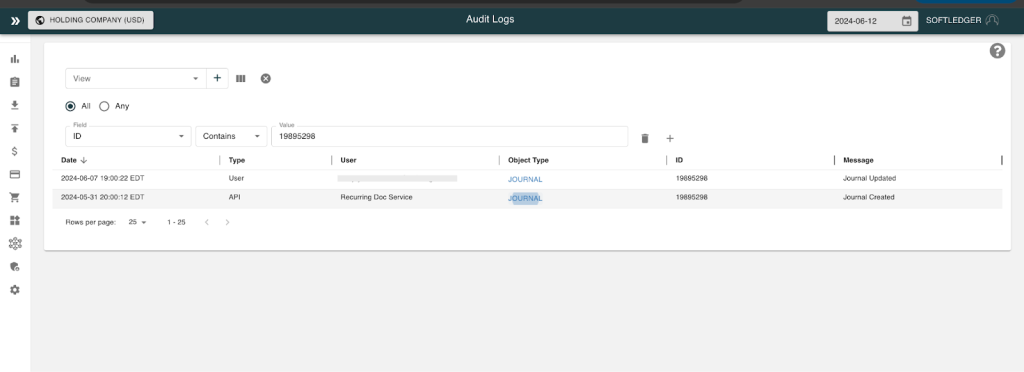The width and height of the screenshot is (1024, 372).
Task: Open the View dropdown
Action: [x=136, y=78]
